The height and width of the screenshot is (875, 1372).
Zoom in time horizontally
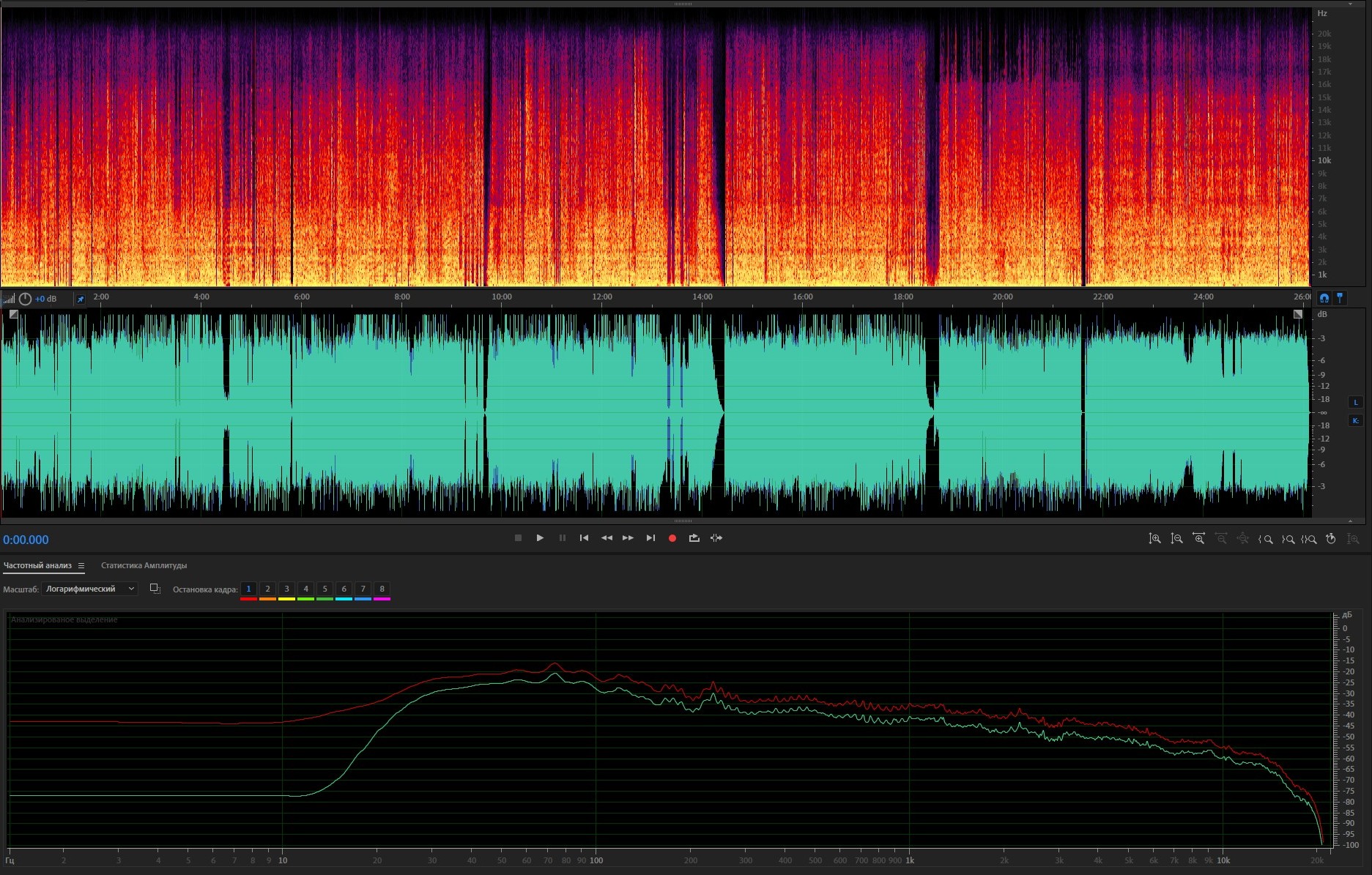pyautogui.click(x=1198, y=539)
